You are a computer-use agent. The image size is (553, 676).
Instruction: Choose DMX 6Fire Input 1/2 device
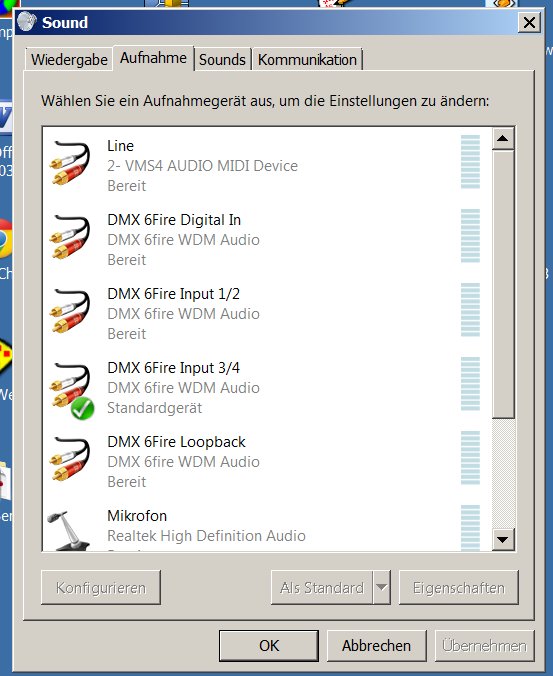(267, 313)
